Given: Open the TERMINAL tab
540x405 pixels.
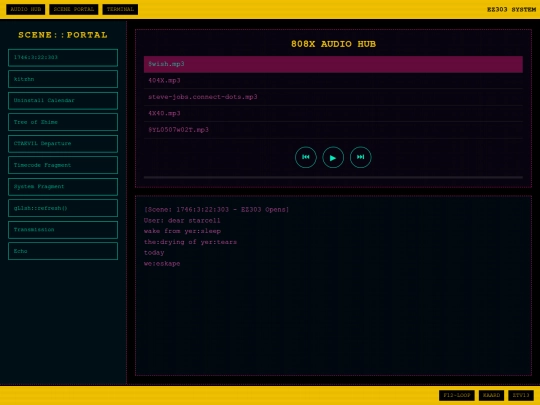Looking at the screenshot, I should [120, 9].
